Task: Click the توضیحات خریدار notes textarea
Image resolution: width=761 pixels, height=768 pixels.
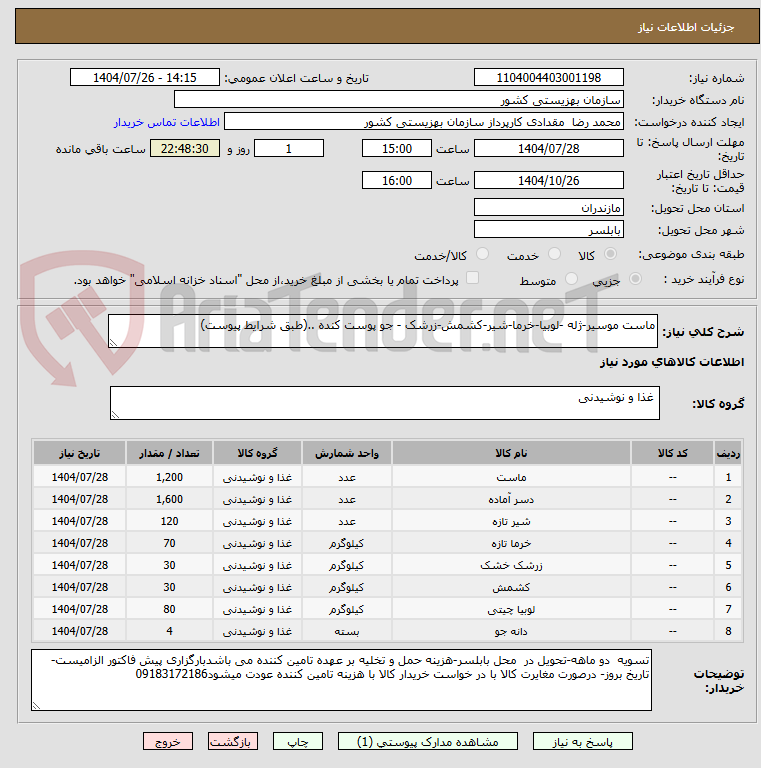Action: [x=341, y=680]
